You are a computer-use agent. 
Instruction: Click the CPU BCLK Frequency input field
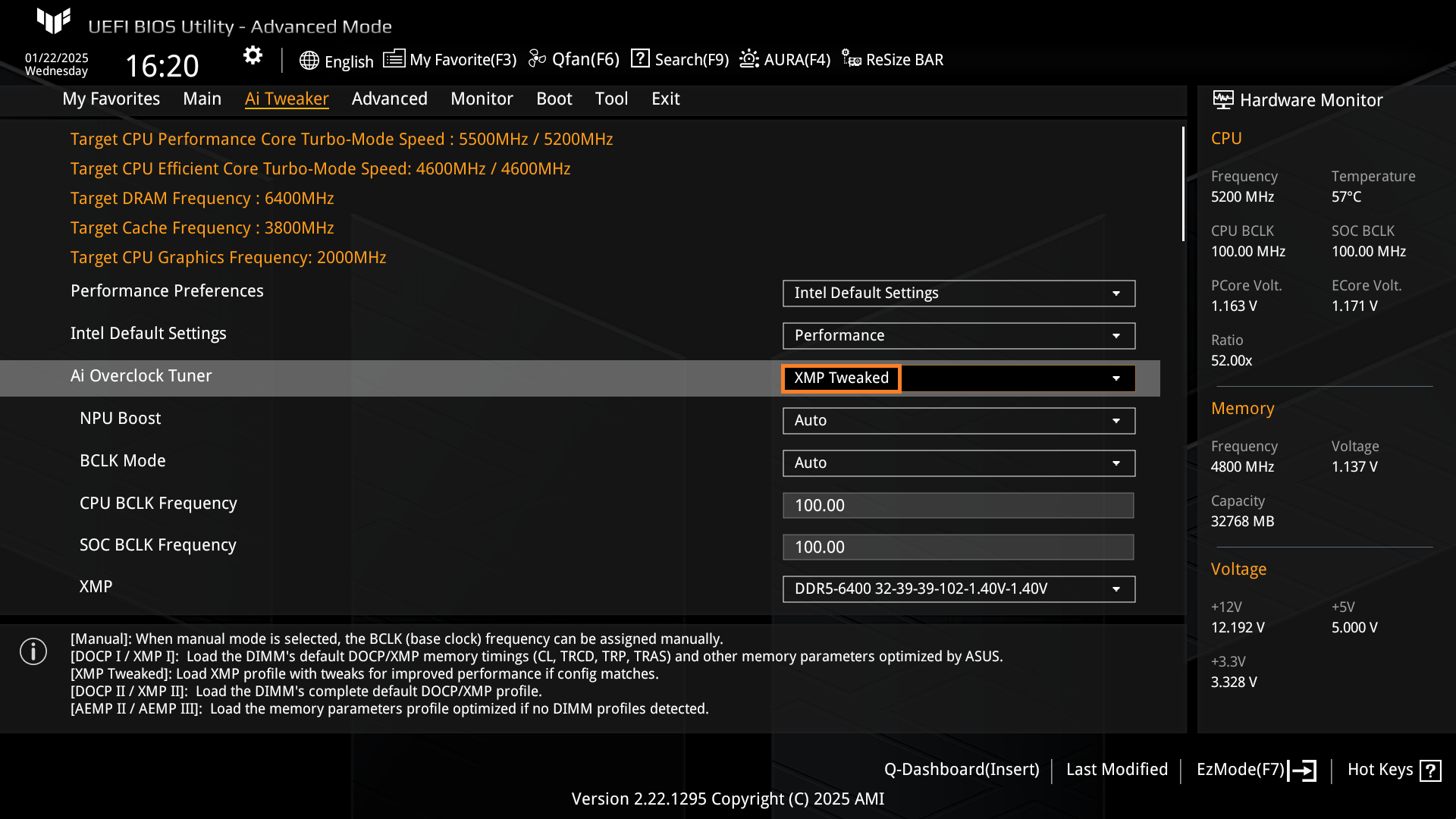pyautogui.click(x=958, y=504)
